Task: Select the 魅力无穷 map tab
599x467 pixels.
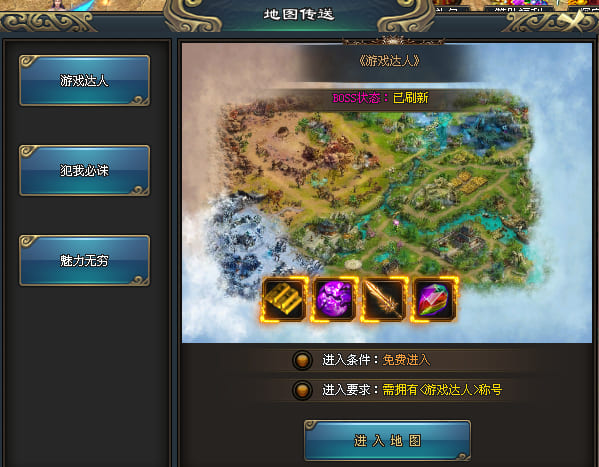Action: 84,261
